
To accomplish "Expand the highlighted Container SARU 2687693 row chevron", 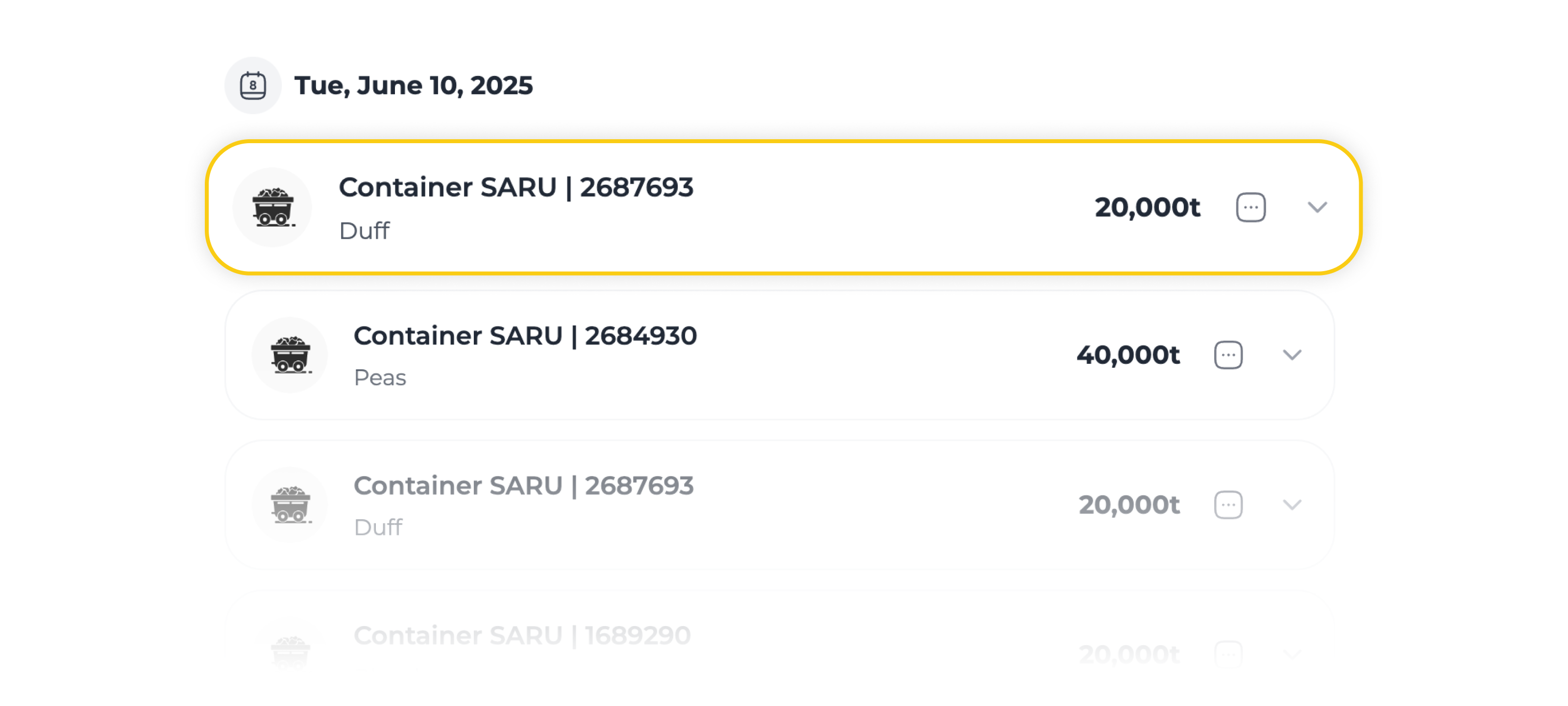I will pos(1317,207).
